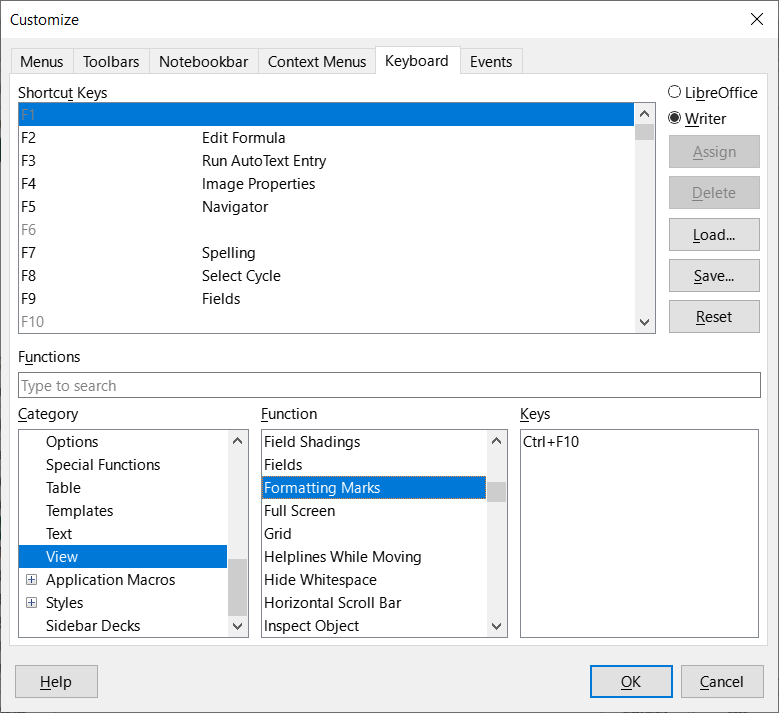
Task: Open Help for this dialog
Action: click(x=56, y=682)
